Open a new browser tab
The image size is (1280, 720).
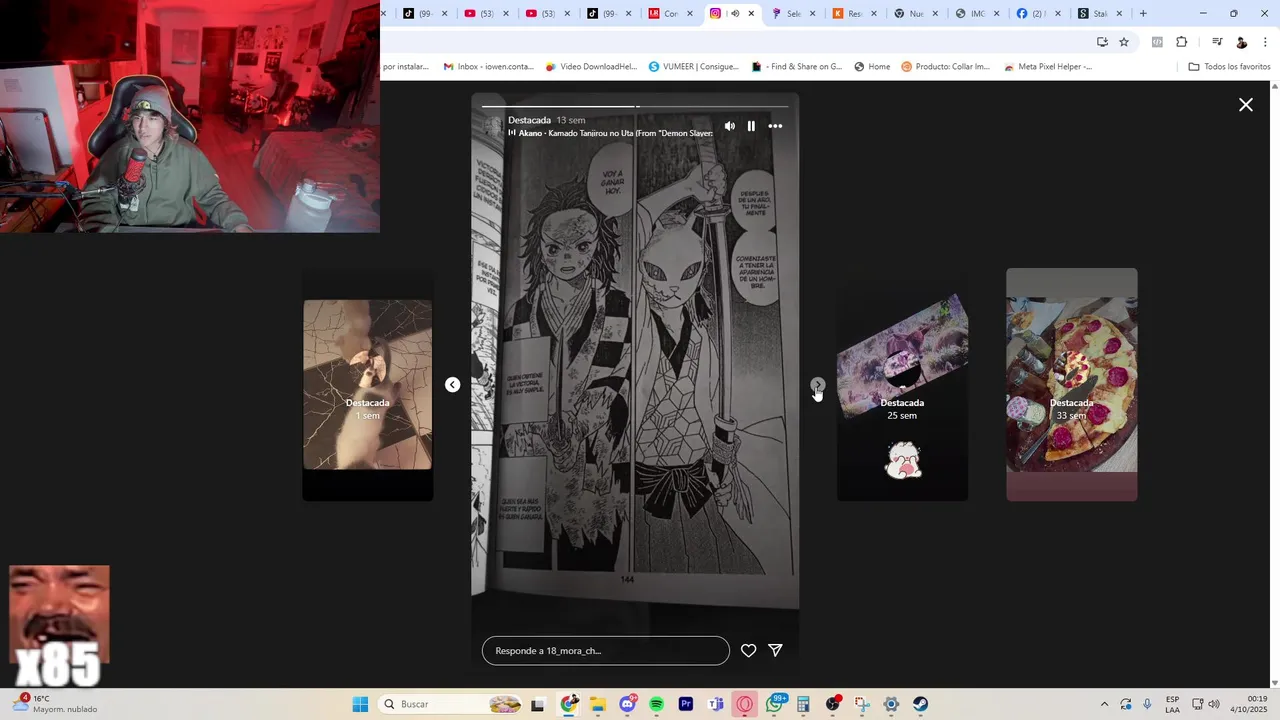[x=1143, y=13]
